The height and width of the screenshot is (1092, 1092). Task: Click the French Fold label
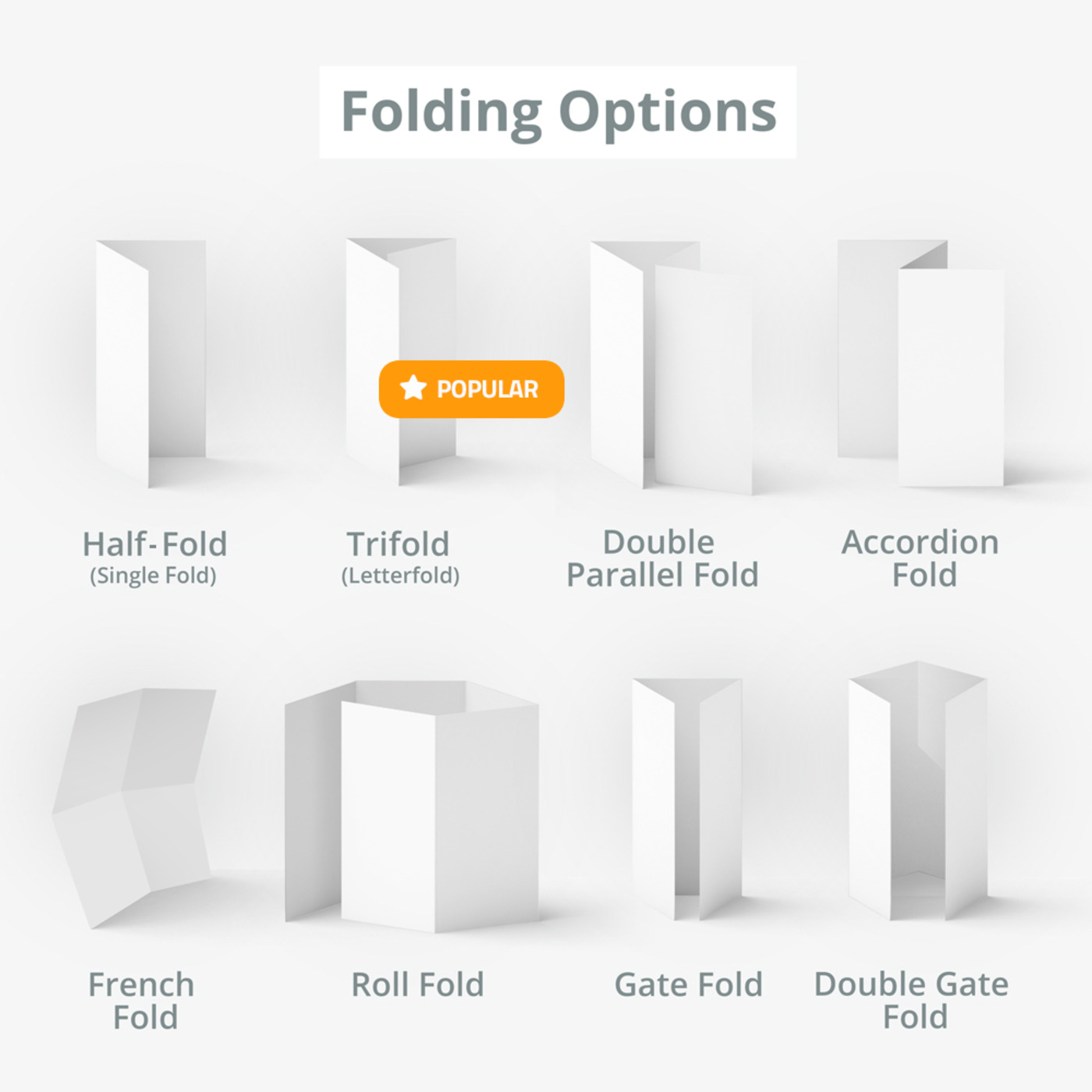point(142,1001)
